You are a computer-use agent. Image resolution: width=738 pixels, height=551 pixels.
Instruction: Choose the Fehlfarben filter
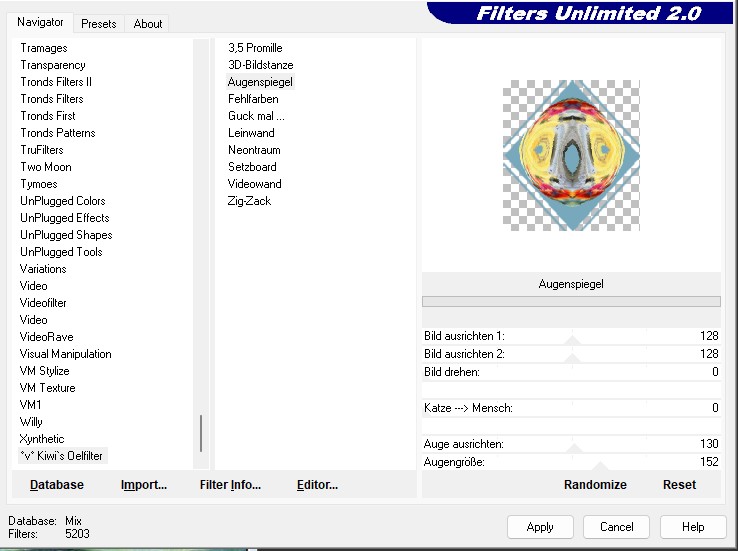click(x=253, y=99)
